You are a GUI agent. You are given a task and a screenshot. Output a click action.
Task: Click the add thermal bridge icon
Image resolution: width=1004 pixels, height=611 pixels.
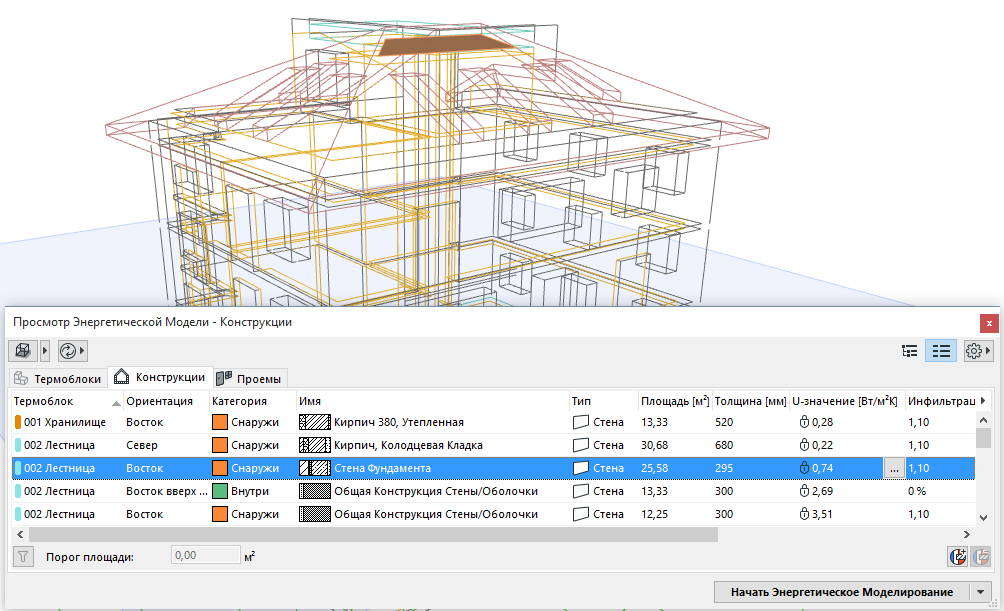coord(957,556)
